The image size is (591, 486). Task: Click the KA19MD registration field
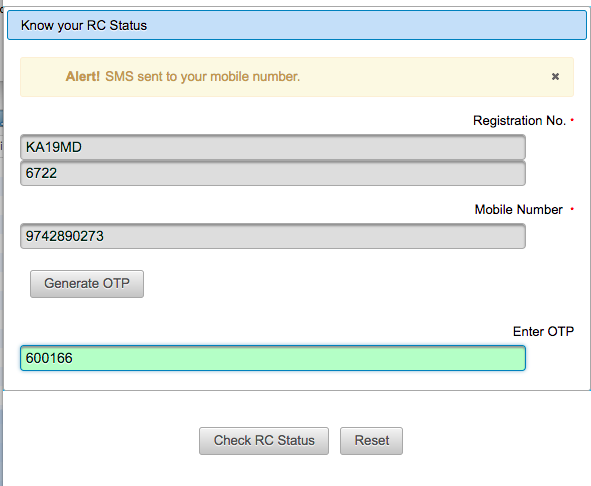(273, 147)
